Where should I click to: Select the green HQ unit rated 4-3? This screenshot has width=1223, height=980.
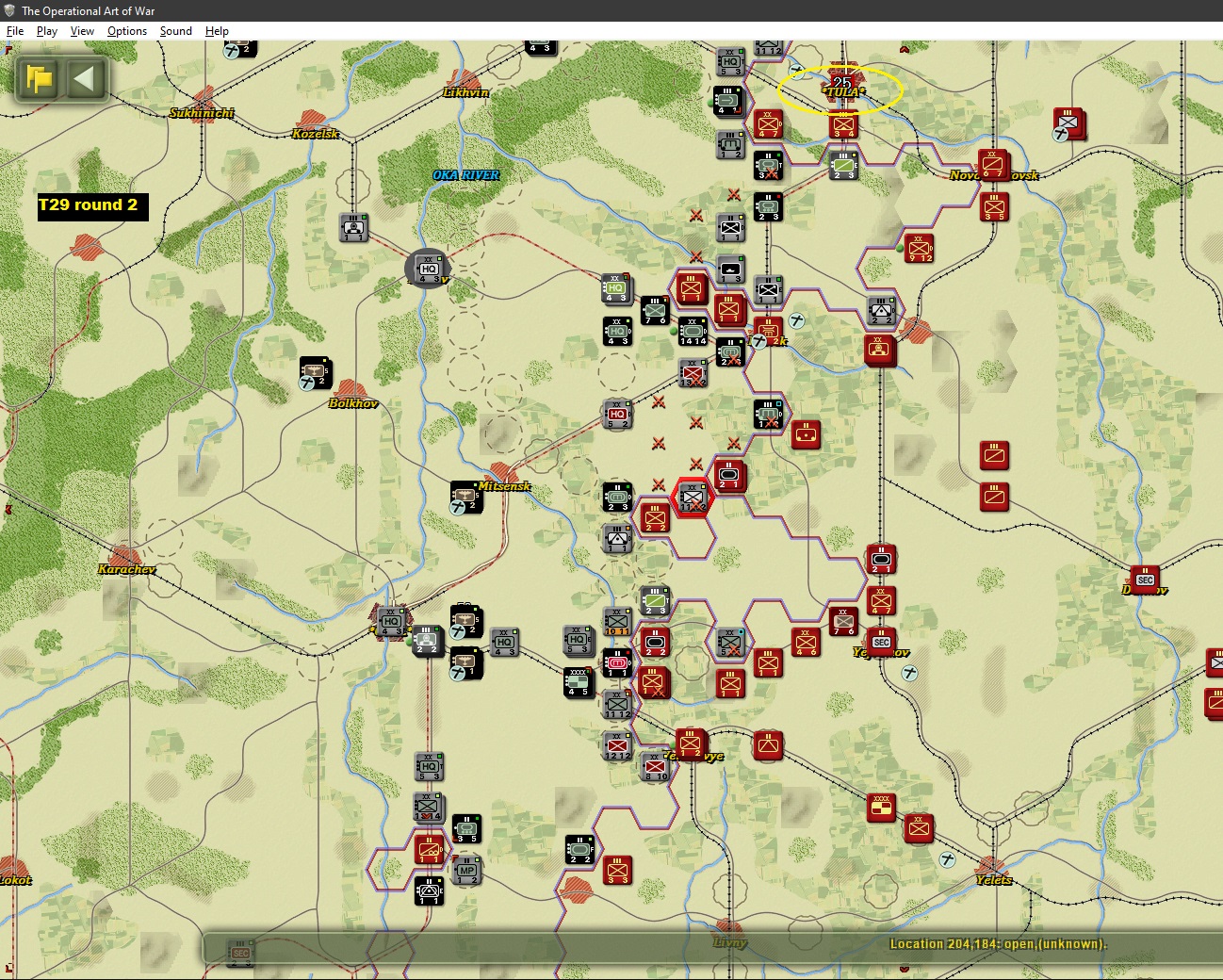(617, 288)
